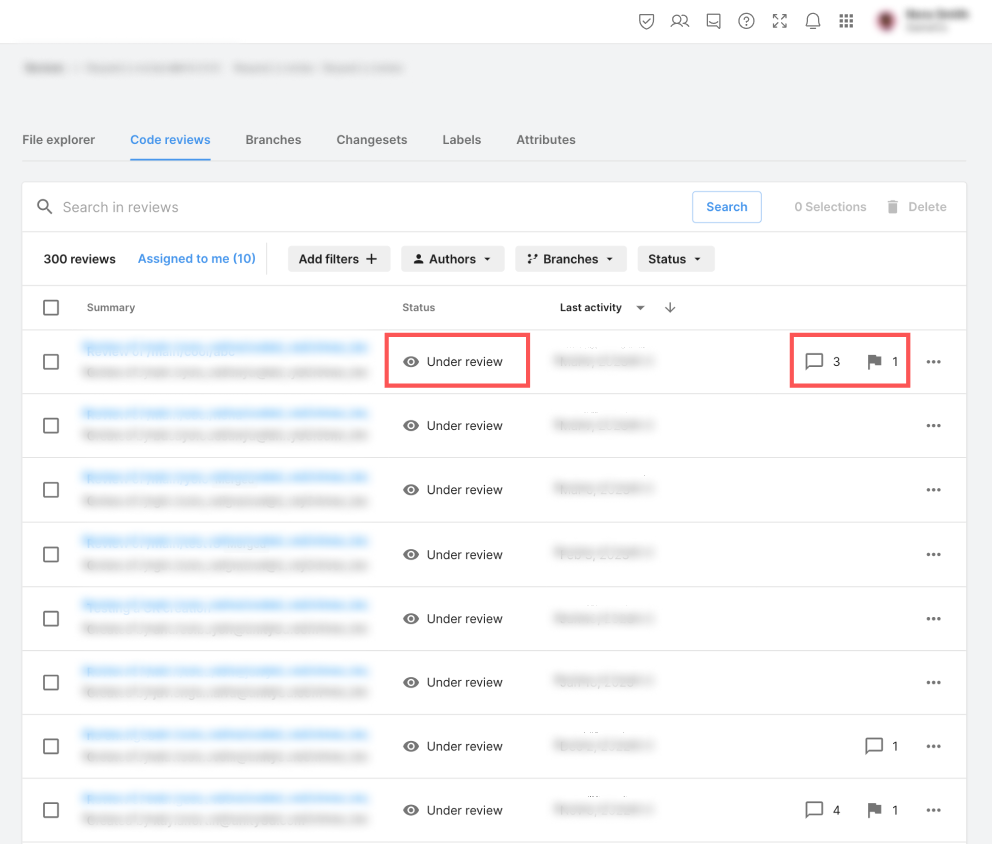Switch to the File explorer tab
This screenshot has height=844, width=992.
pos(59,140)
